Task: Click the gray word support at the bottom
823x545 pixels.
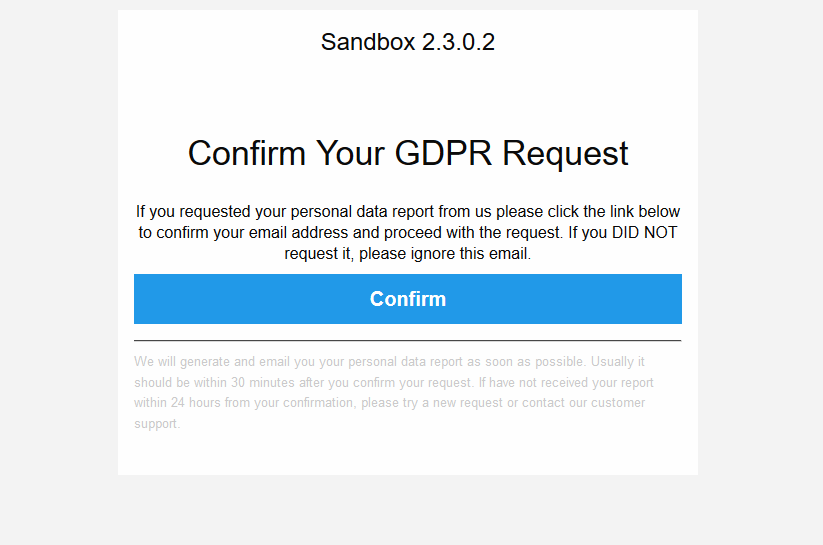Action: [x=157, y=424]
